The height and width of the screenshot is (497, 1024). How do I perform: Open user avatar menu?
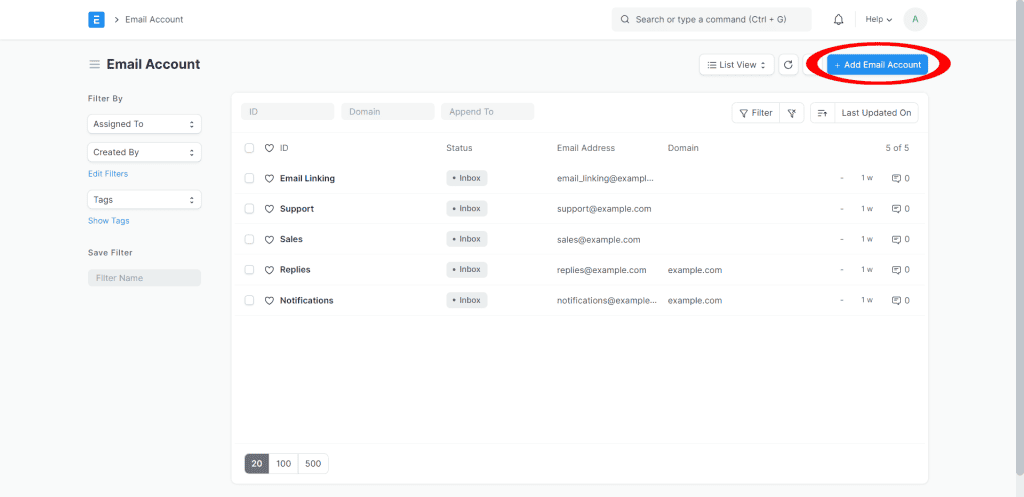[914, 19]
